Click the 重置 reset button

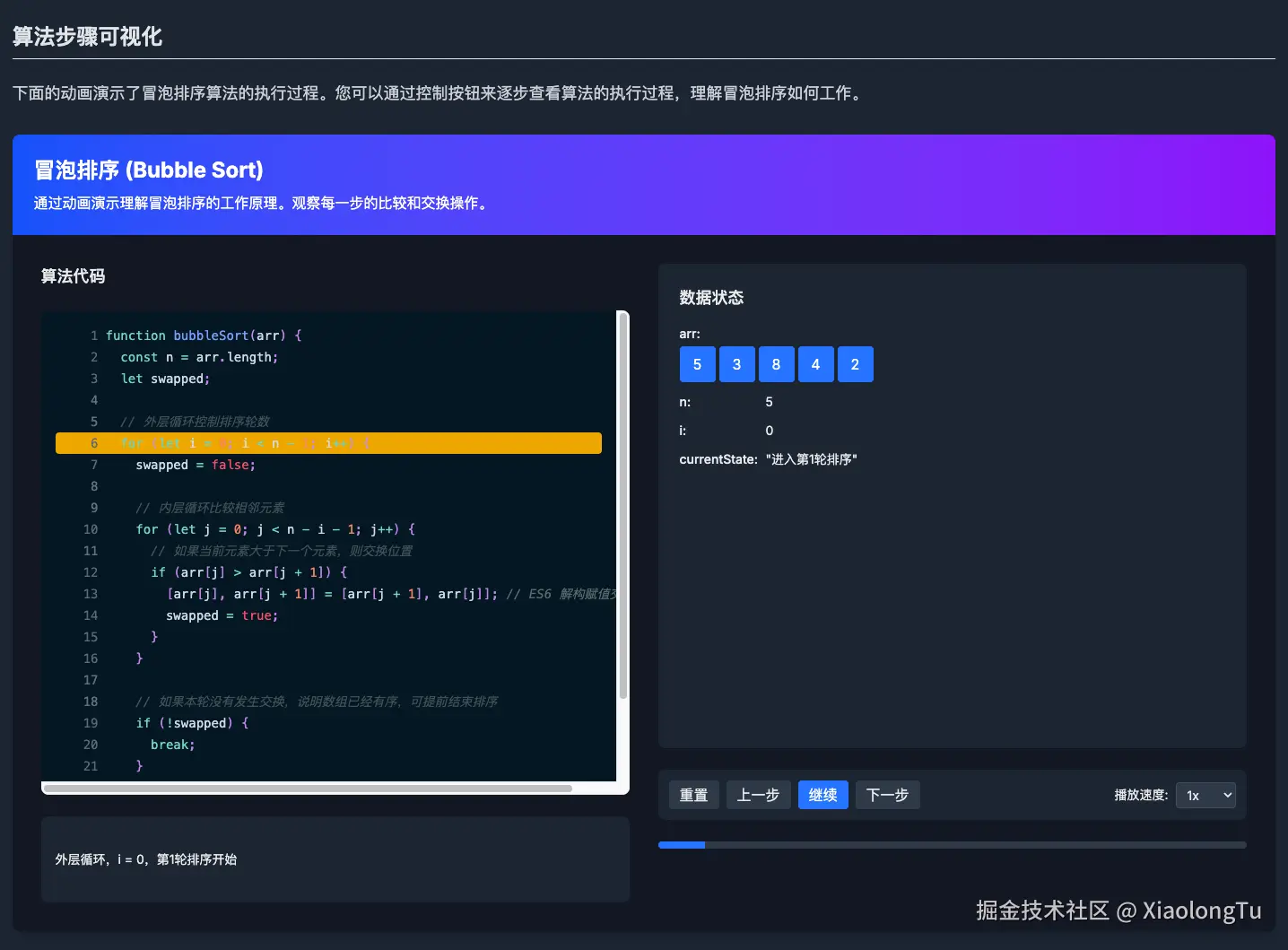coord(693,795)
